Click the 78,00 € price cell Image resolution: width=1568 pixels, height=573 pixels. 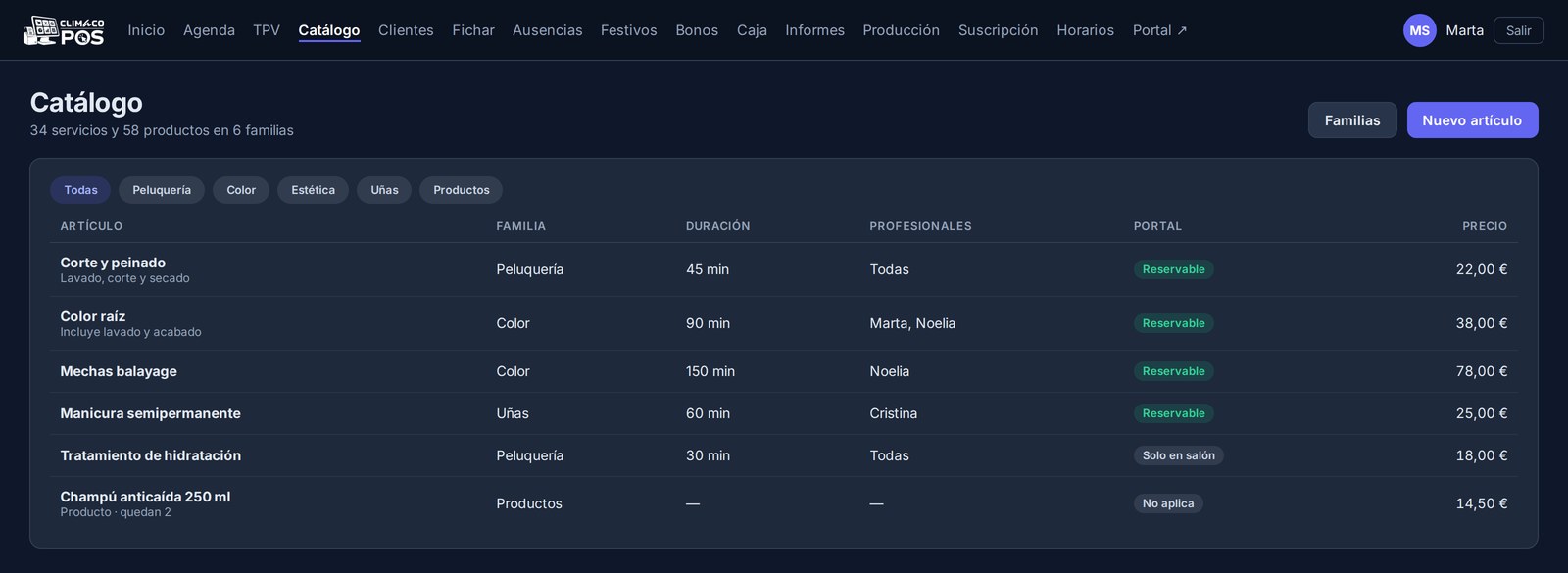1481,371
